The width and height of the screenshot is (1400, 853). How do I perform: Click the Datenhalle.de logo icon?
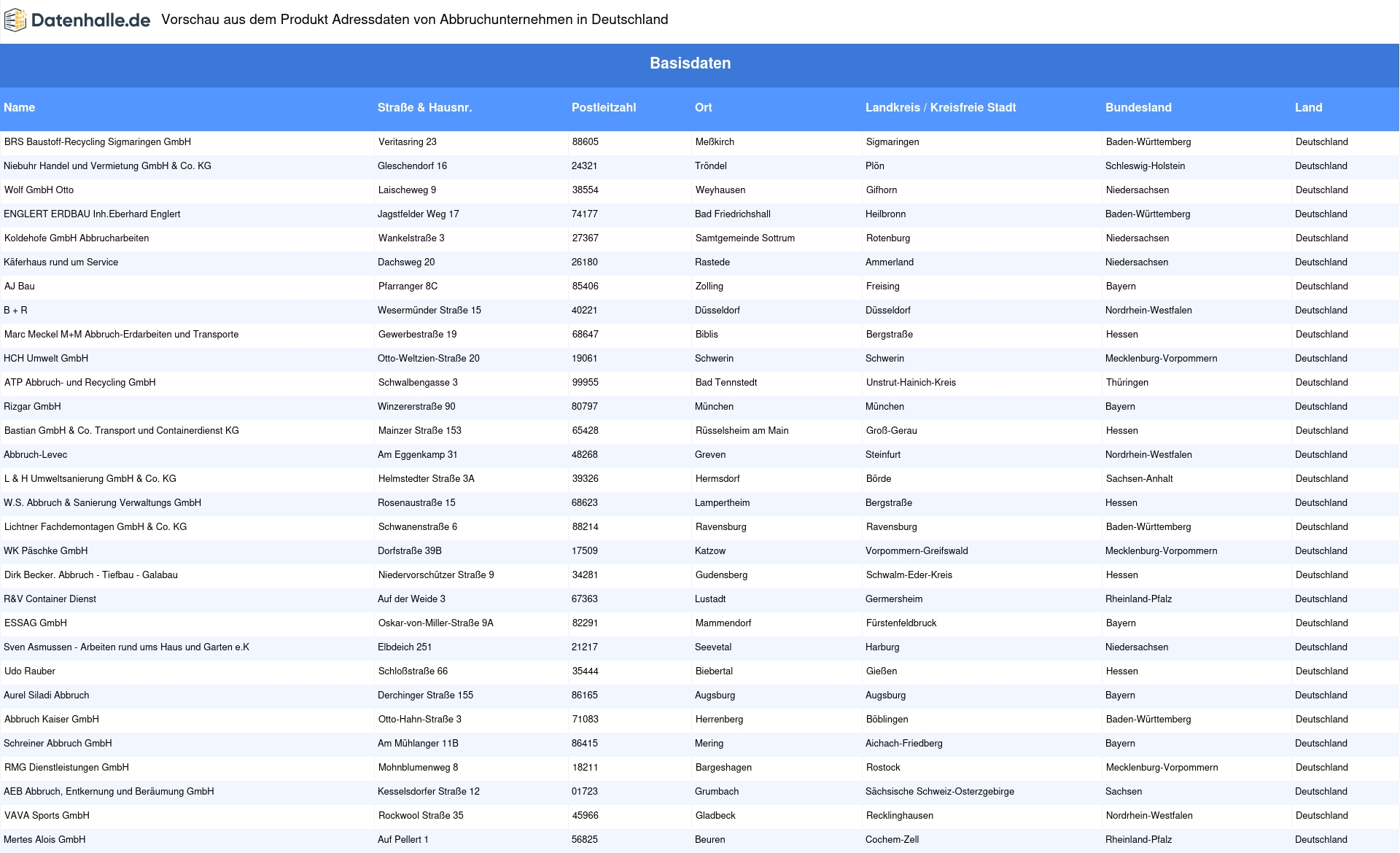(15, 20)
